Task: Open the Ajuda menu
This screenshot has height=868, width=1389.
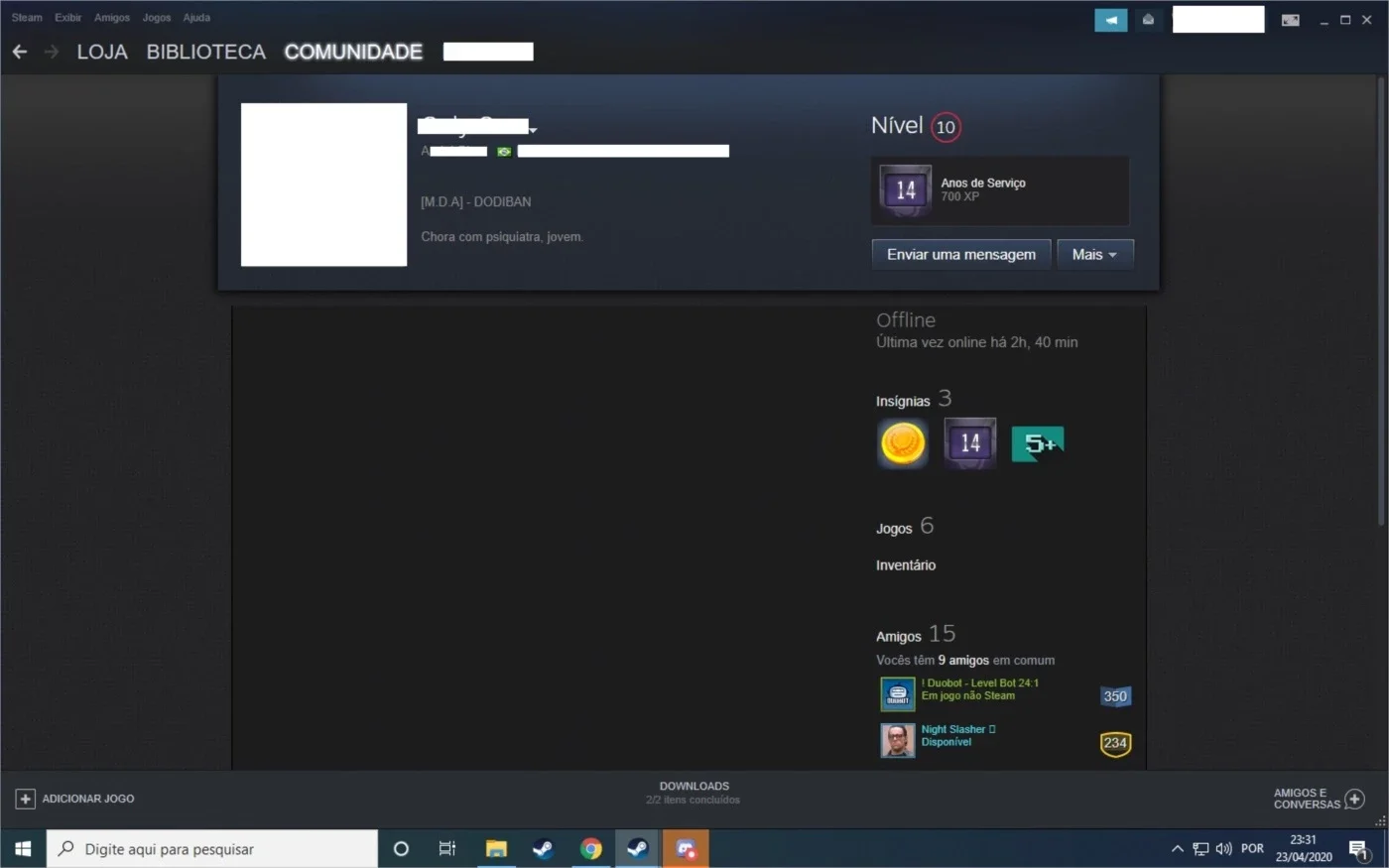Action: (196, 18)
